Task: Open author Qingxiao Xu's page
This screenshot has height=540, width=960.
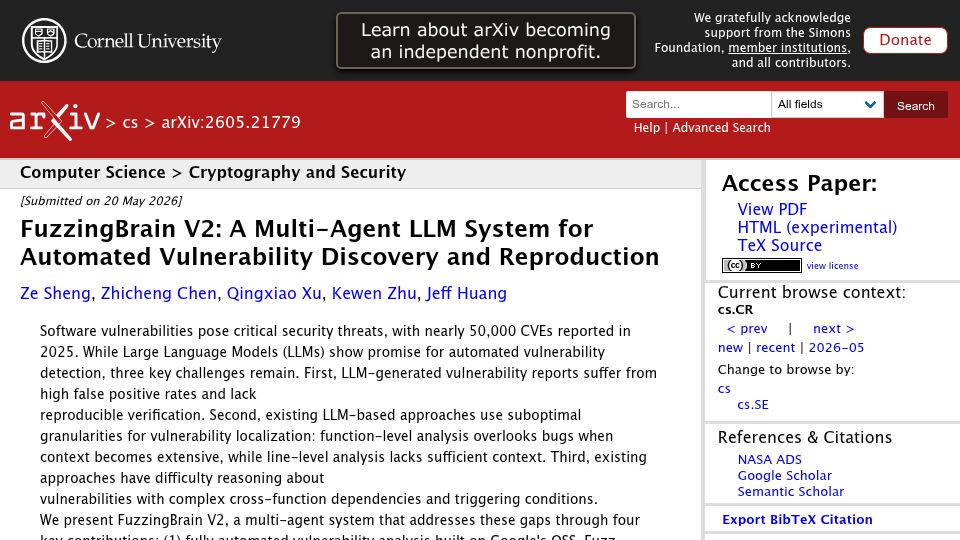Action: [274, 293]
